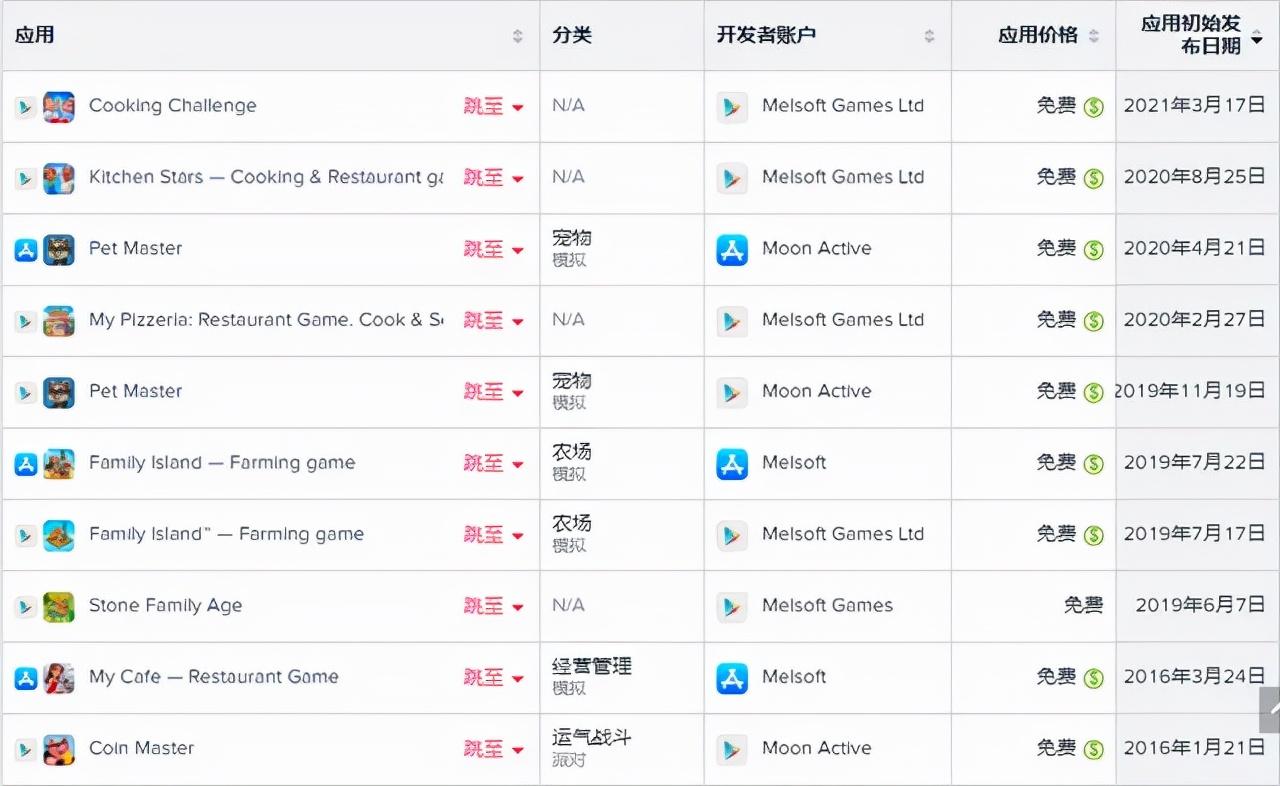Open 跳至 dropdown for Cooking Challenge

click(494, 107)
